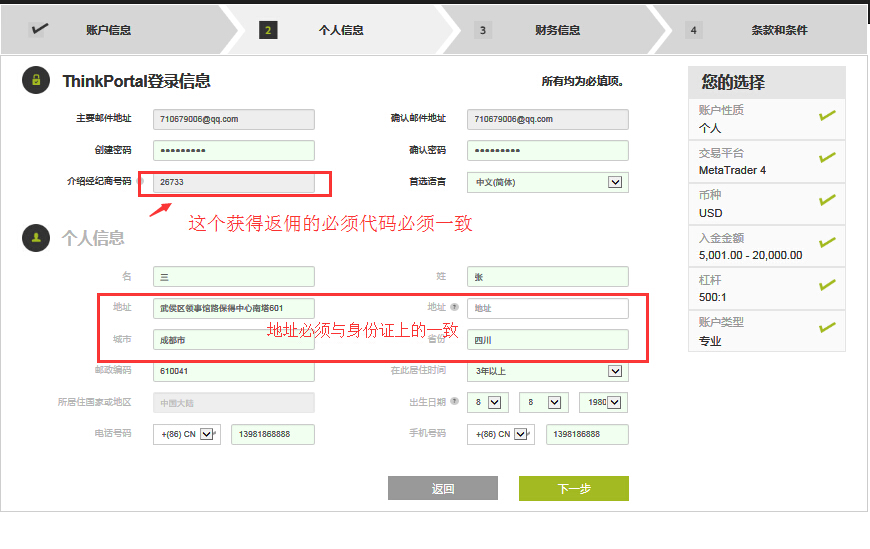Image resolution: width=870 pixels, height=549 pixels.
Task: Click the 确认邮件地址 email field
Action: [x=548, y=119]
